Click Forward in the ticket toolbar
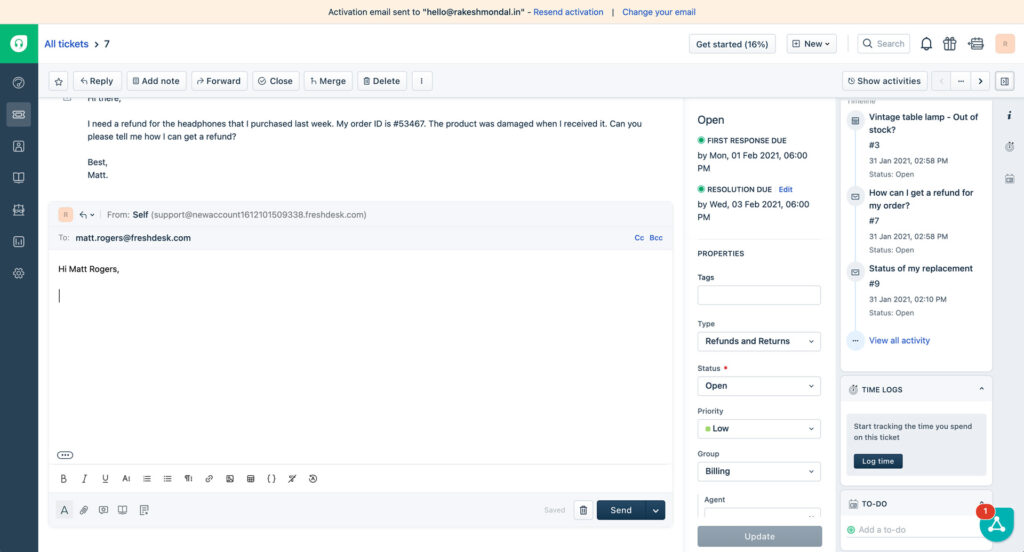 pos(218,81)
